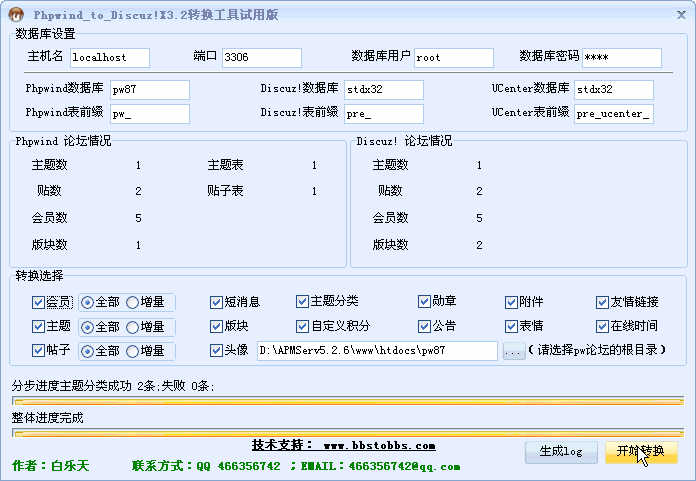Image resolution: width=696 pixels, height=481 pixels.
Task: Click the UCenter表前缀 field
Action: pyautogui.click(x=614, y=114)
